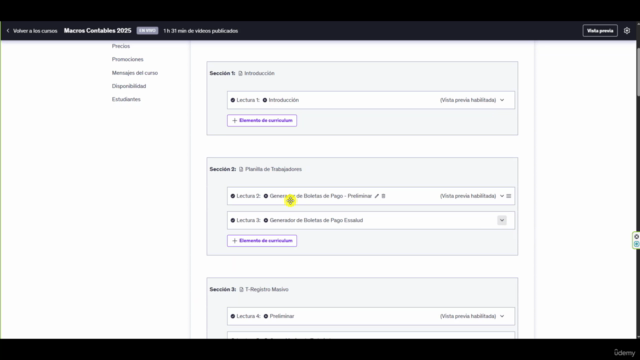
Task: Click the Lectura 3 published check icon
Action: pyautogui.click(x=233, y=220)
